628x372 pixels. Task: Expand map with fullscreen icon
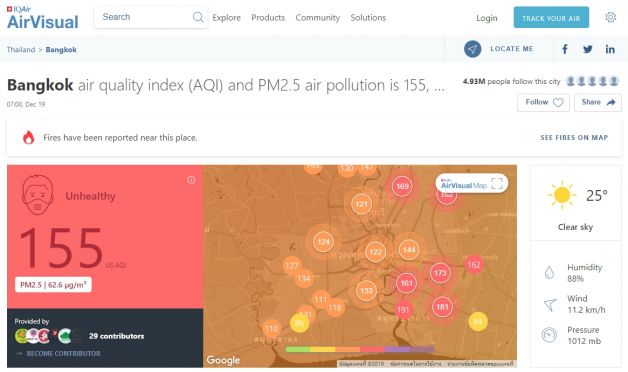pyautogui.click(x=497, y=184)
